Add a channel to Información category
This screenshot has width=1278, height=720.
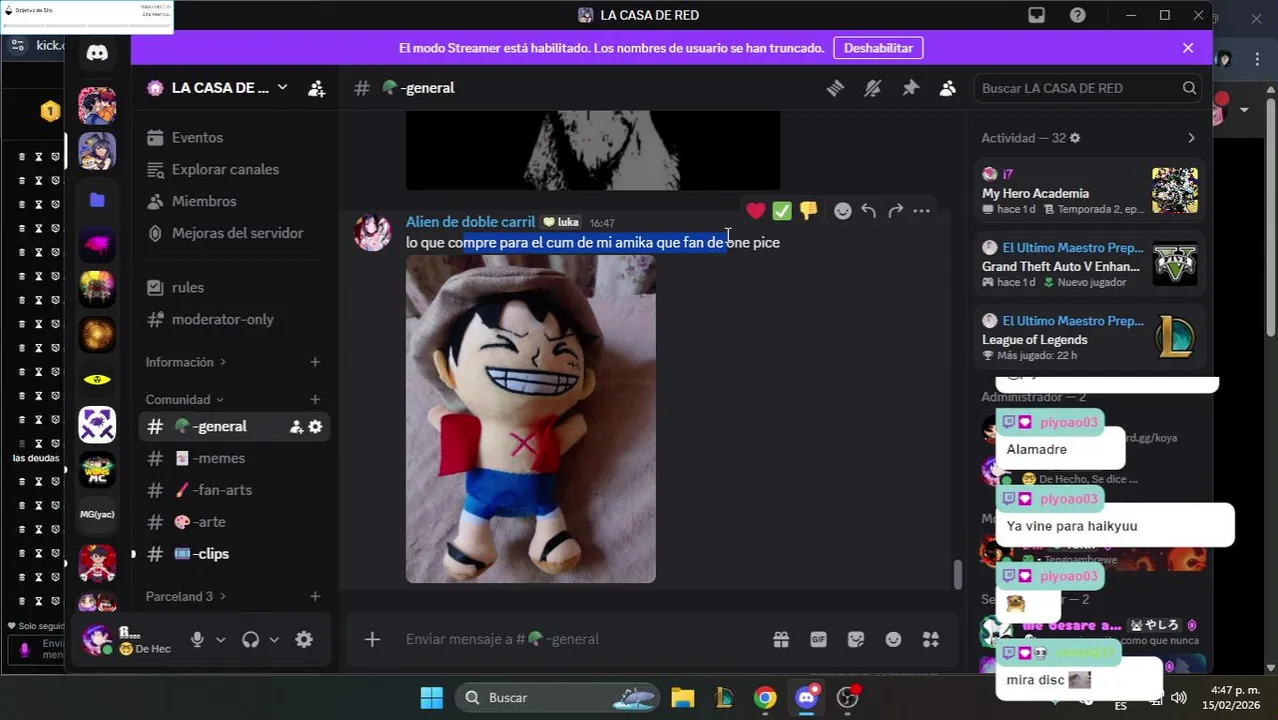point(315,362)
